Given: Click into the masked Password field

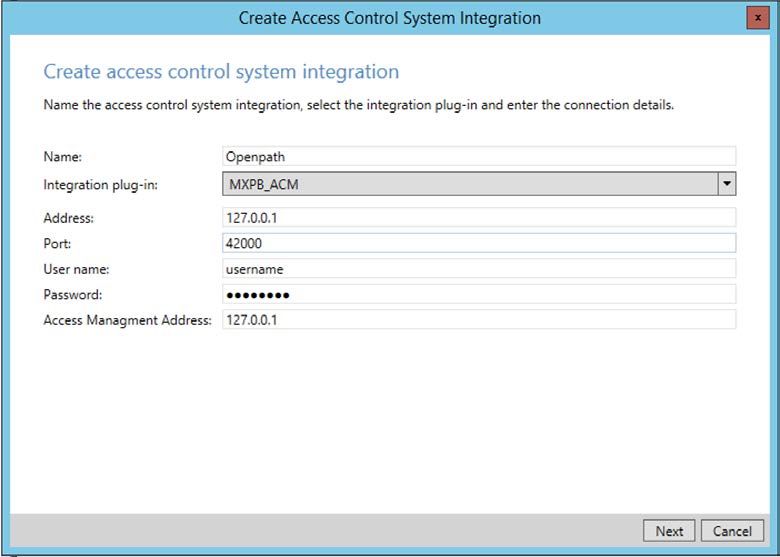Looking at the screenshot, I should point(479,295).
